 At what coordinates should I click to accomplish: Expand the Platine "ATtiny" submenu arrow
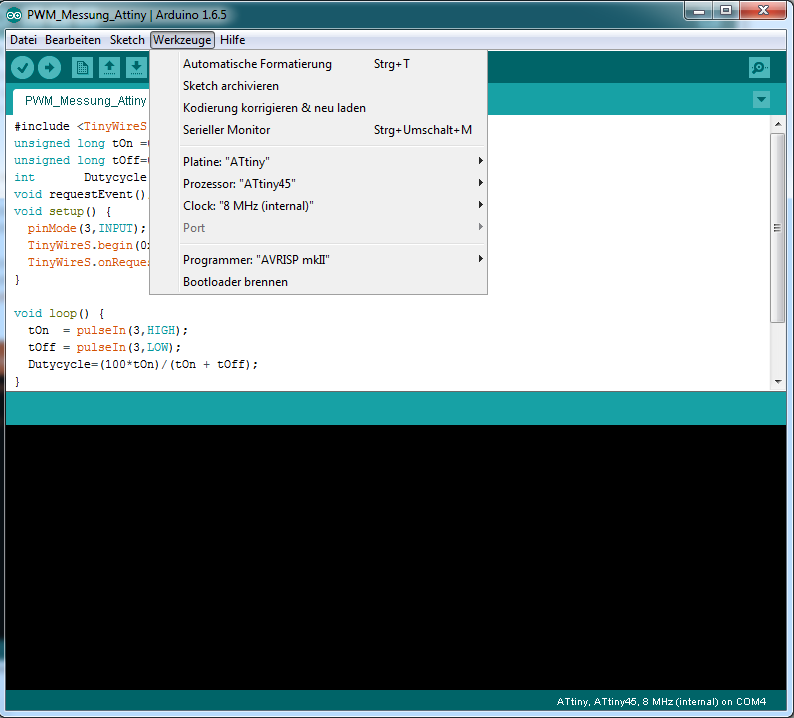pos(480,161)
